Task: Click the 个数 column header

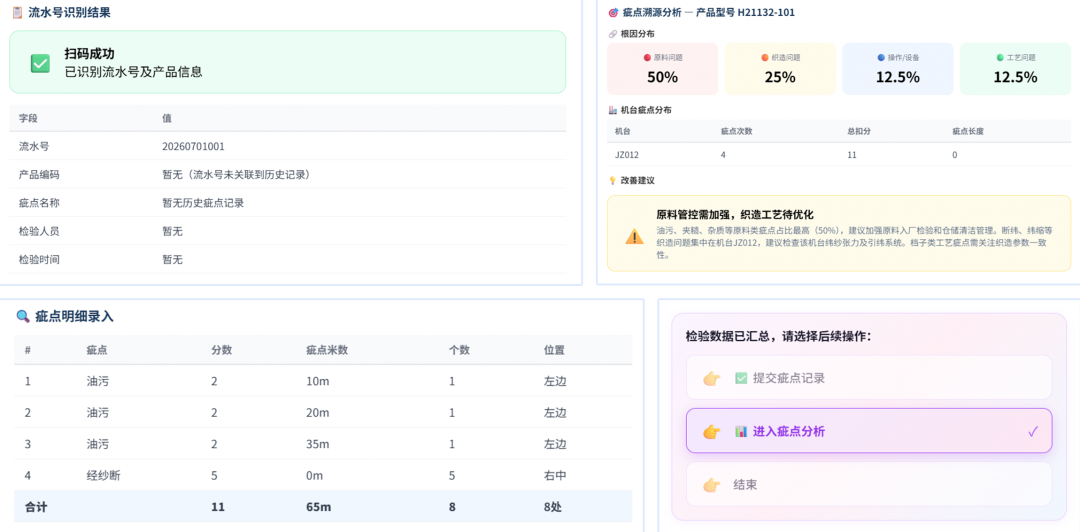Action: [459, 350]
